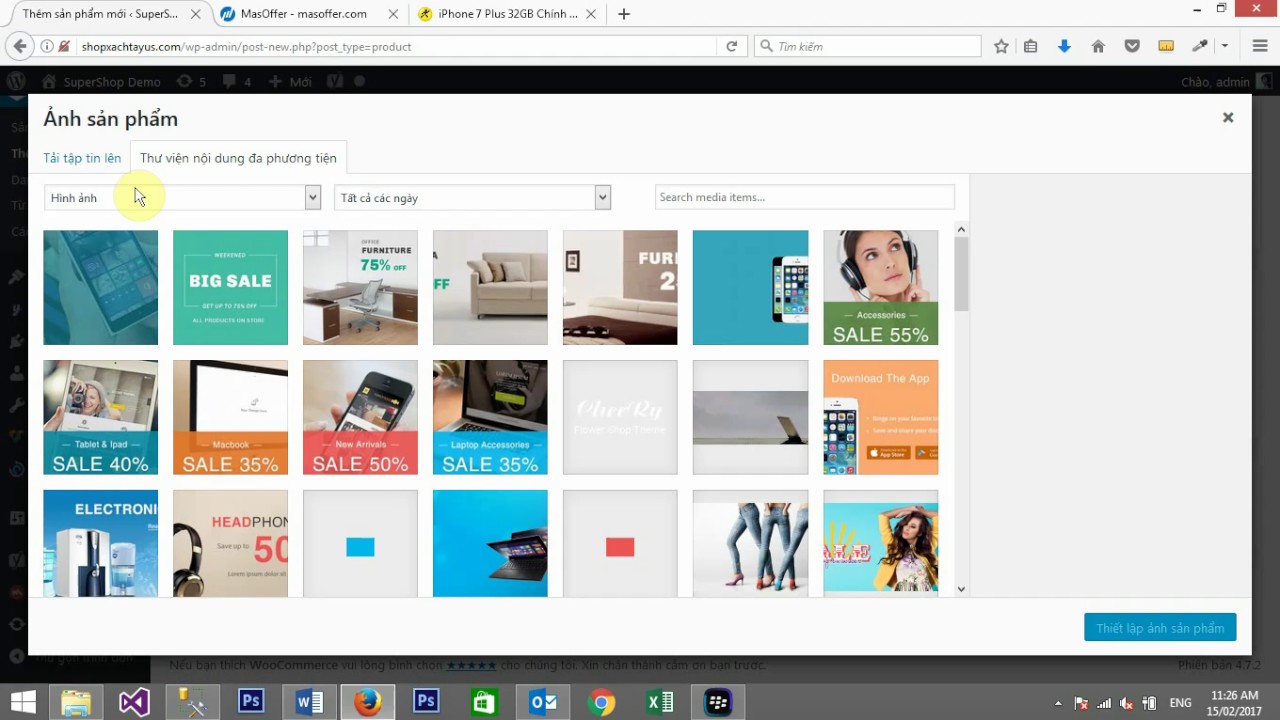Screen dimensions: 1280x720
Task: Click the scrollbar down arrow in media list
Action: coord(961,589)
